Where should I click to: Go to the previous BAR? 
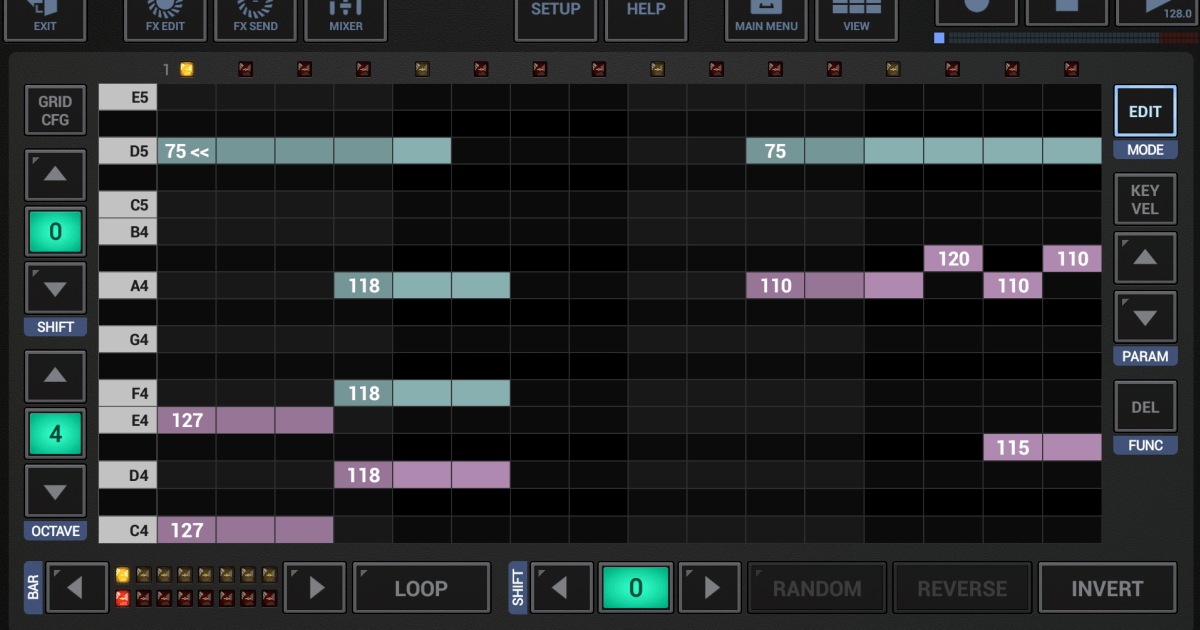[77, 588]
